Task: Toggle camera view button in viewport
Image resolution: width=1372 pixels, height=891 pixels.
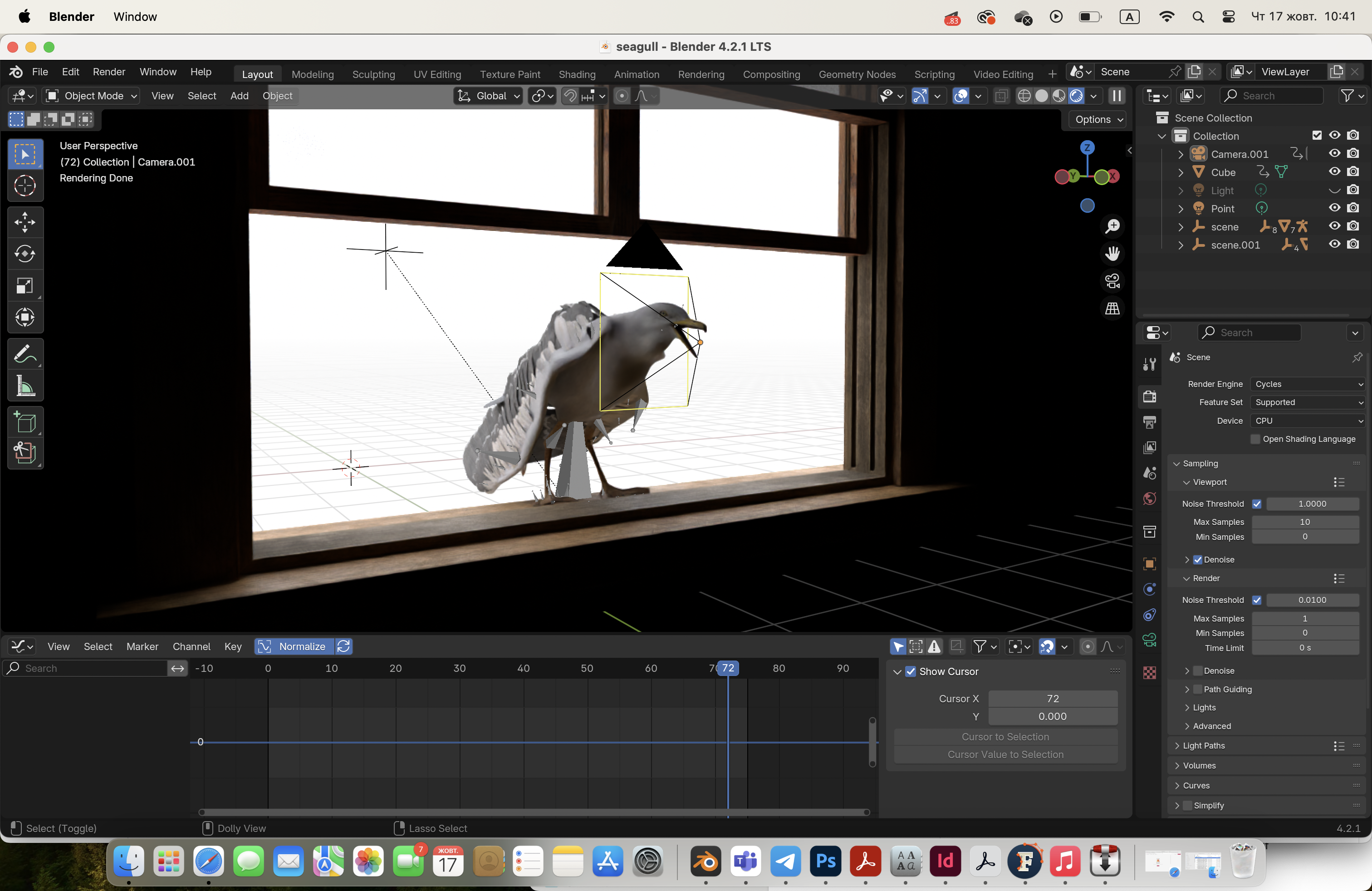Action: click(1112, 281)
